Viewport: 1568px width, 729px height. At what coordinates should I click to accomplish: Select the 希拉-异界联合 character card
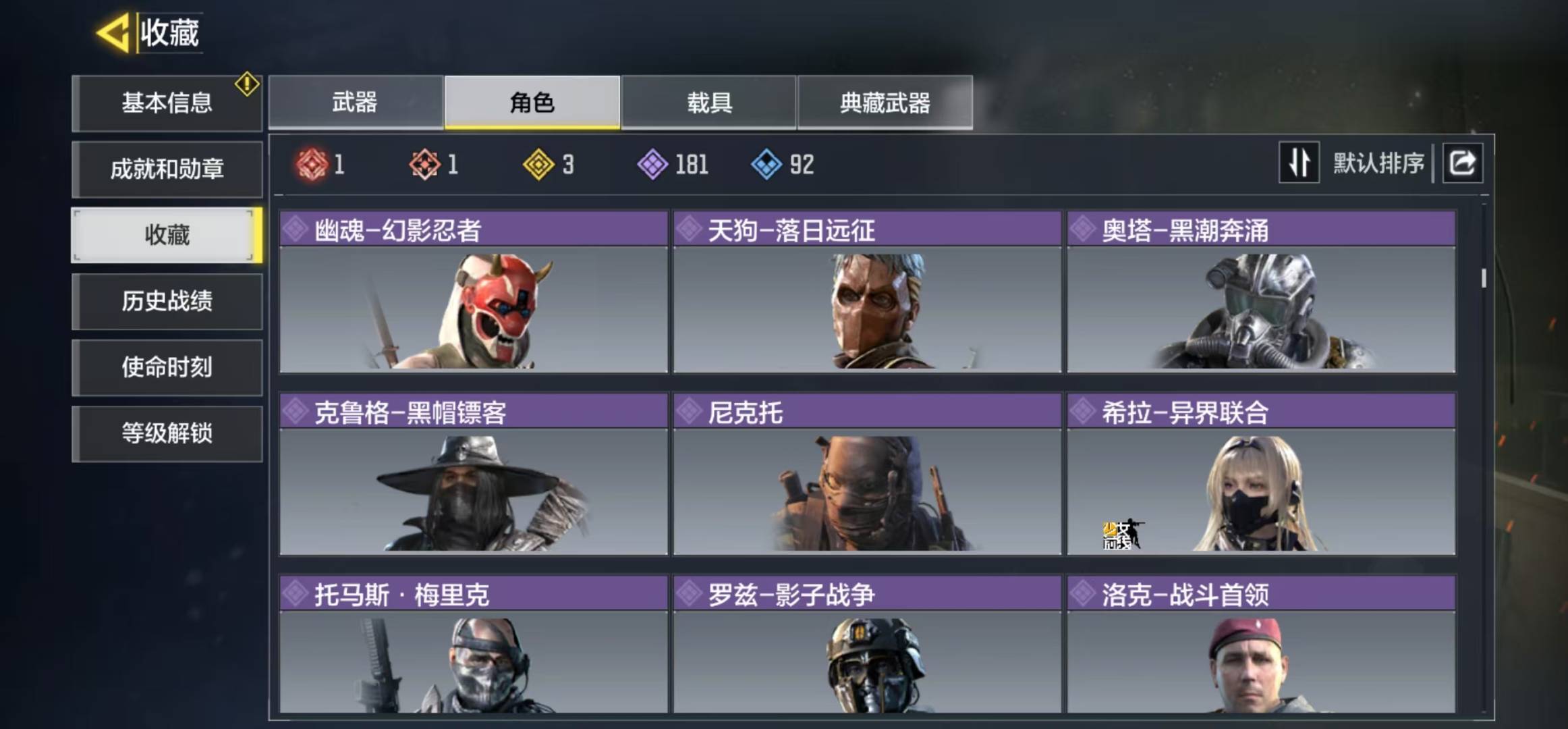1261,474
